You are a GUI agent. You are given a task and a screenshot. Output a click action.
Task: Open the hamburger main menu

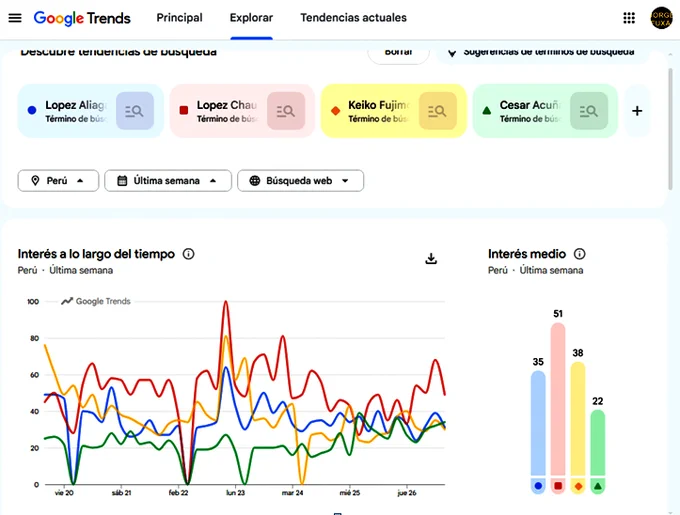(x=15, y=18)
